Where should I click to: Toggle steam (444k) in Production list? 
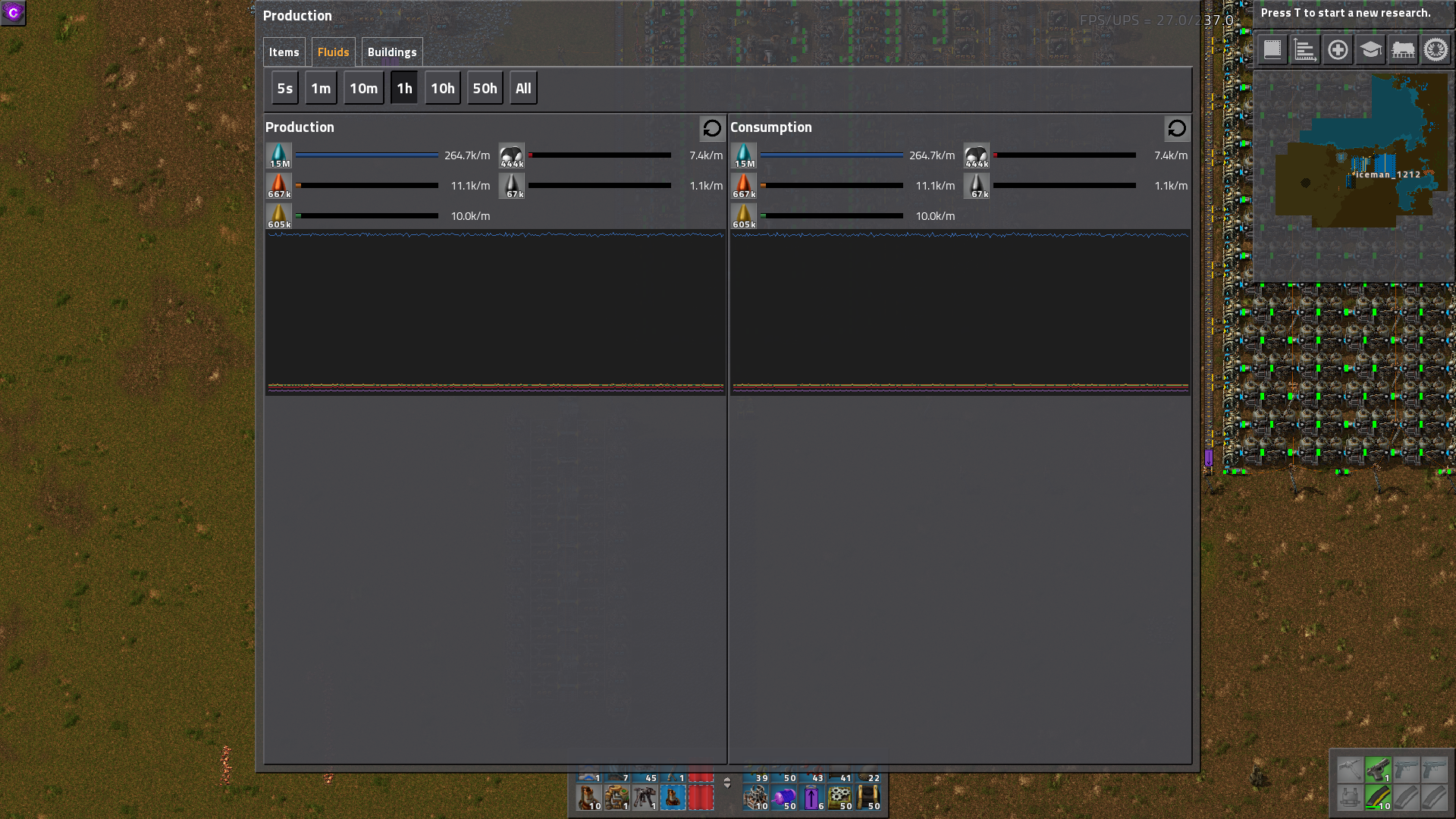(512, 155)
